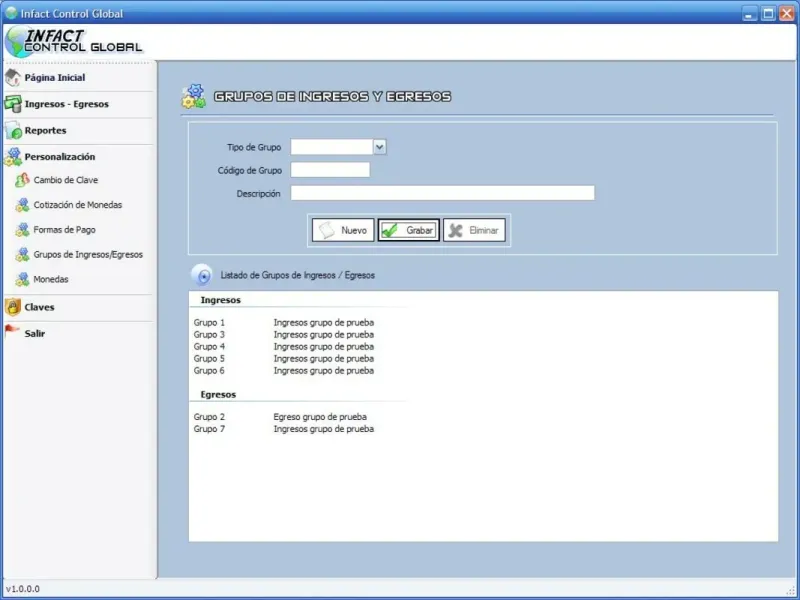The image size is (800, 600).
Task: Open Cambio de Clave option
Action: (x=66, y=180)
